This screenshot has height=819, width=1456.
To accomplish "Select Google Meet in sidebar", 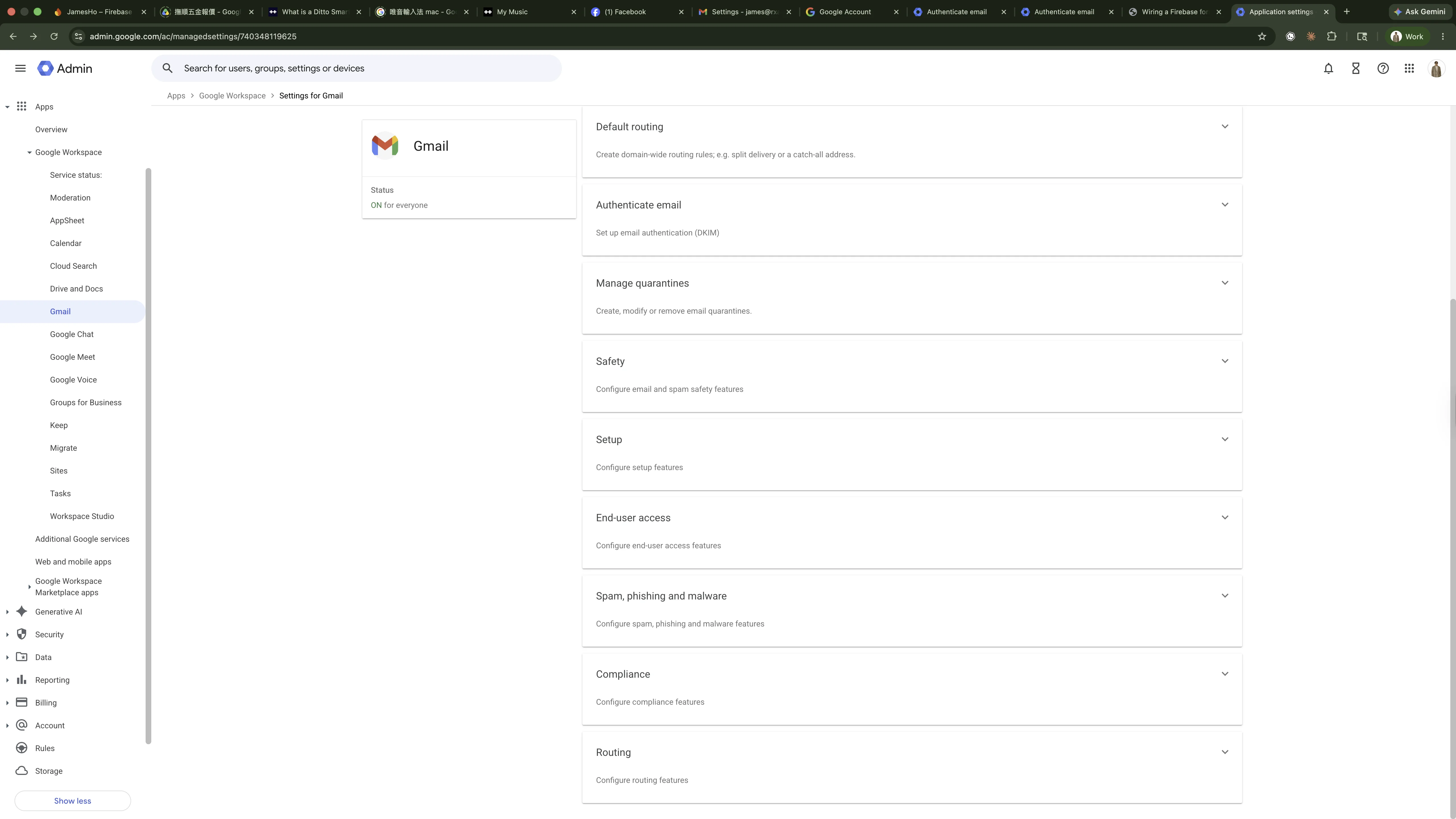I will tap(72, 357).
